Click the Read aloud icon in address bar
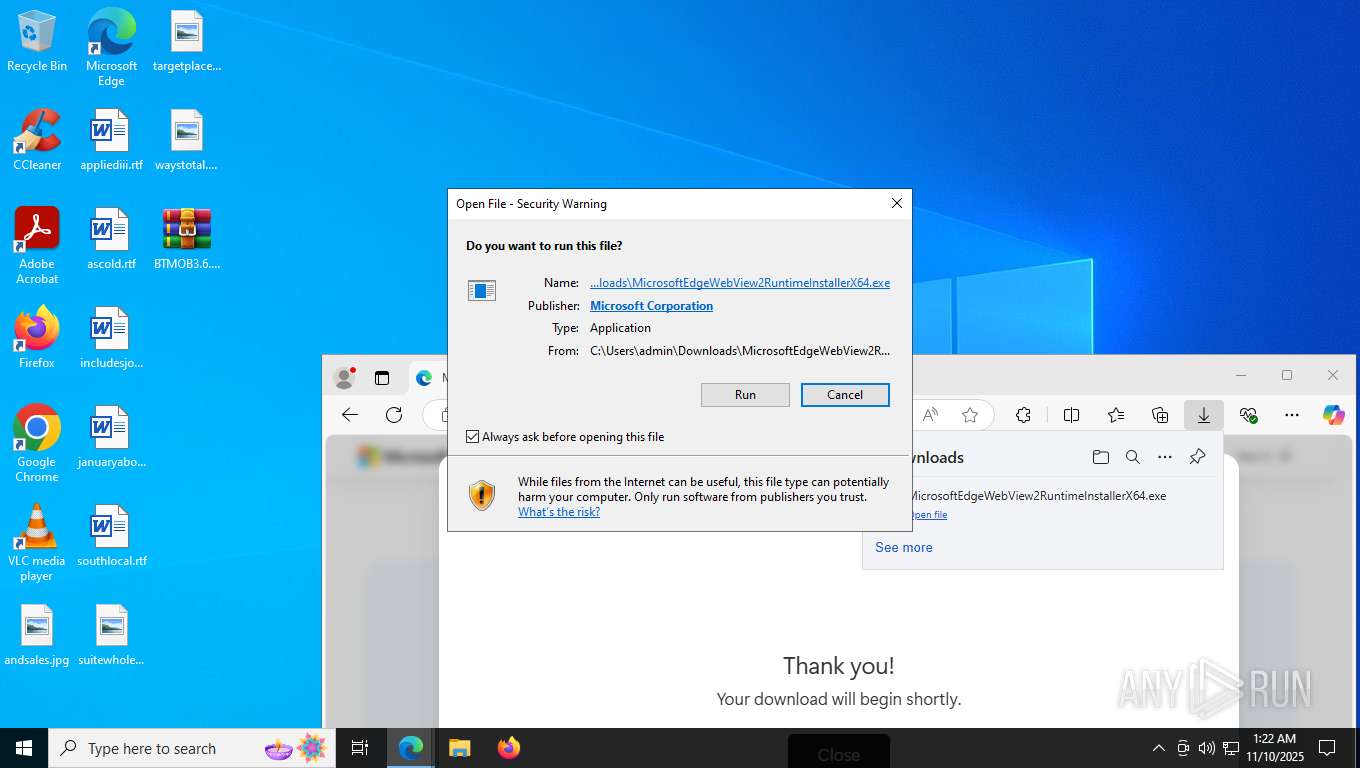Viewport: 1360px width, 768px height. click(x=930, y=415)
